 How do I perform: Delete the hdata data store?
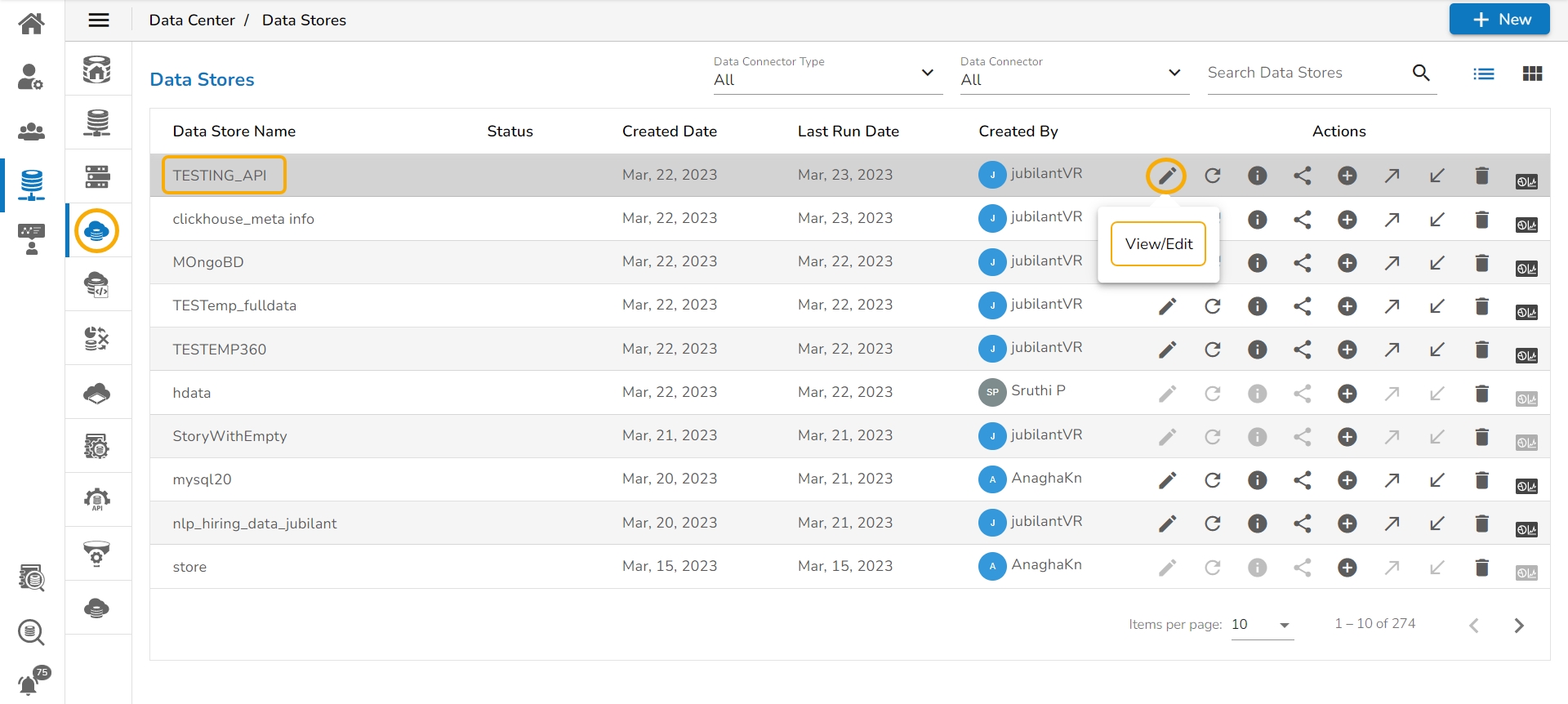tap(1481, 394)
